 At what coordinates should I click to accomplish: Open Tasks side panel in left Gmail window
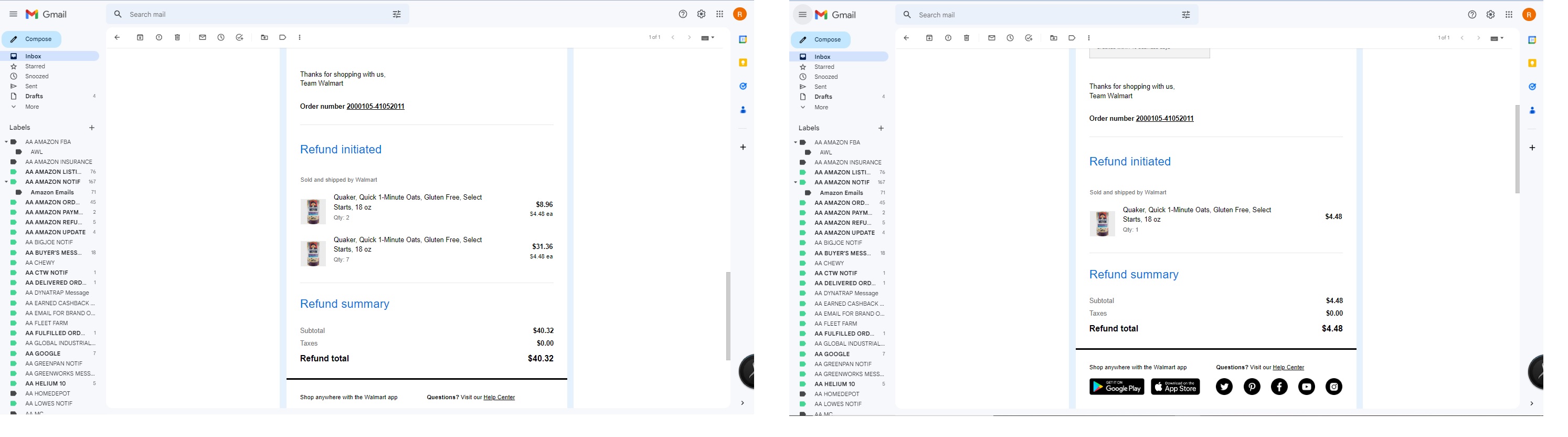[743, 87]
